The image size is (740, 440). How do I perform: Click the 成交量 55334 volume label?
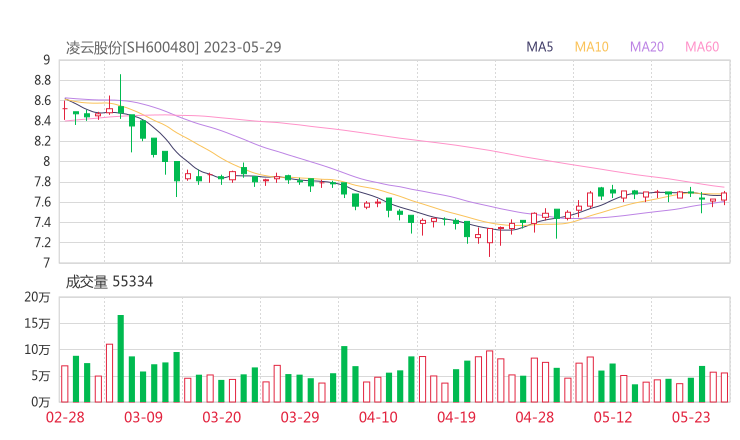click(x=109, y=282)
